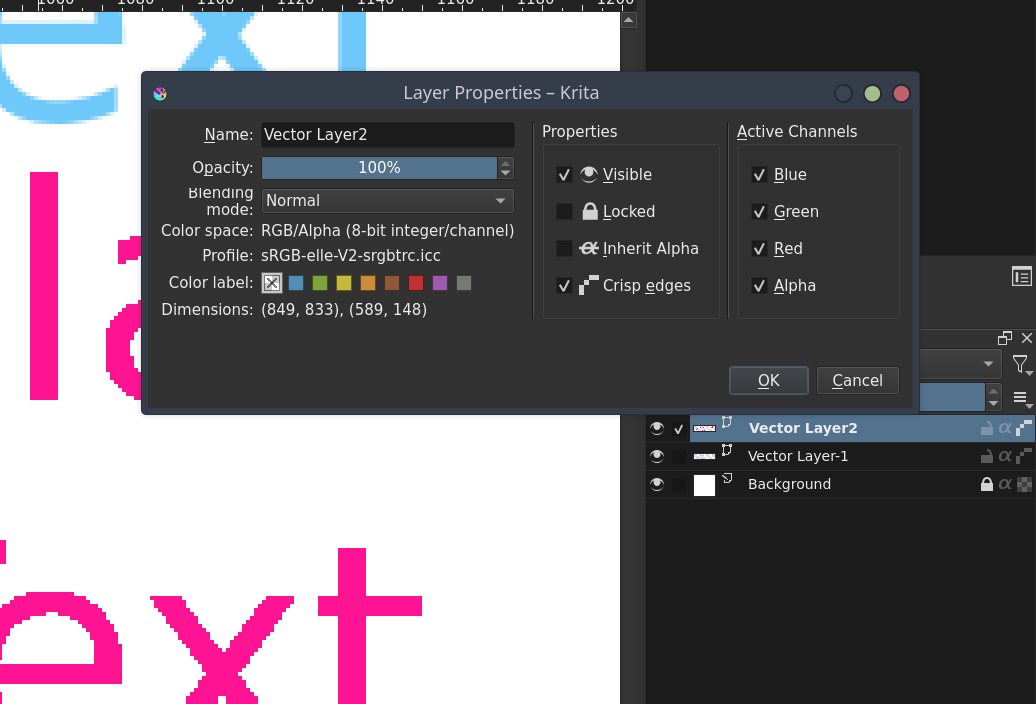
Task: Click the padlock icon beside Locked property
Action: [x=590, y=211]
